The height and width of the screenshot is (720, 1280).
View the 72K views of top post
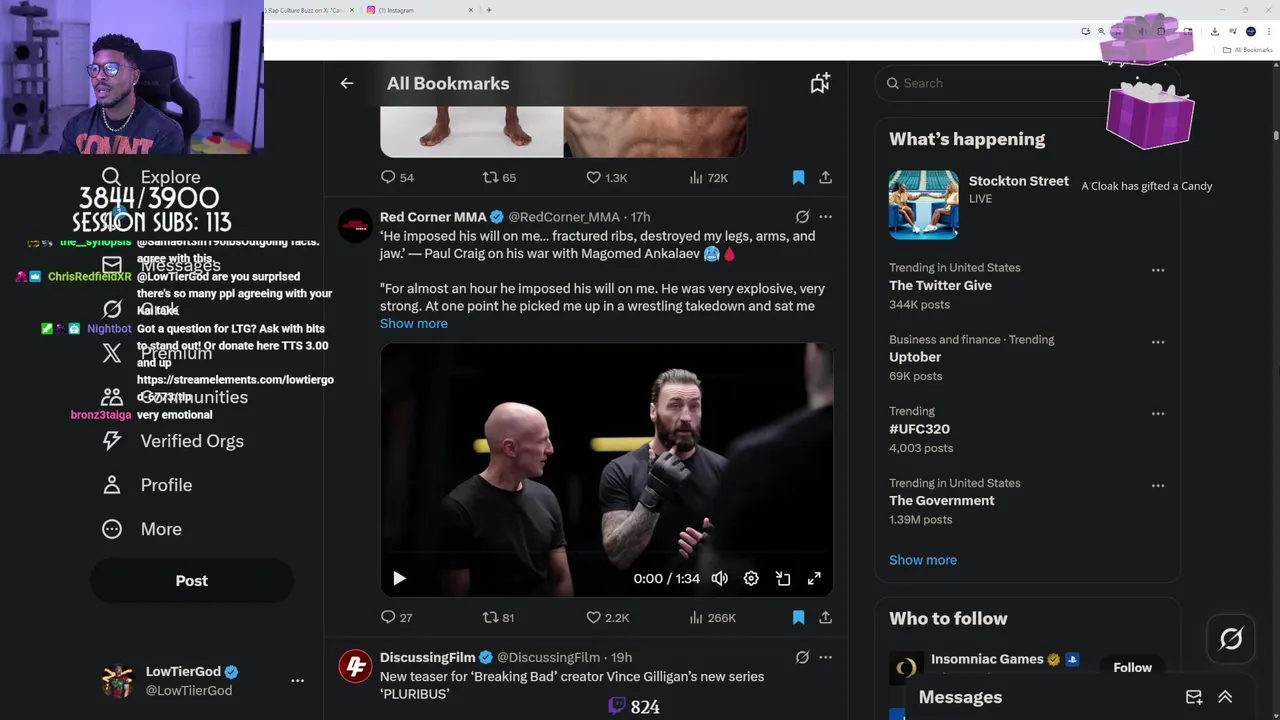click(x=708, y=177)
